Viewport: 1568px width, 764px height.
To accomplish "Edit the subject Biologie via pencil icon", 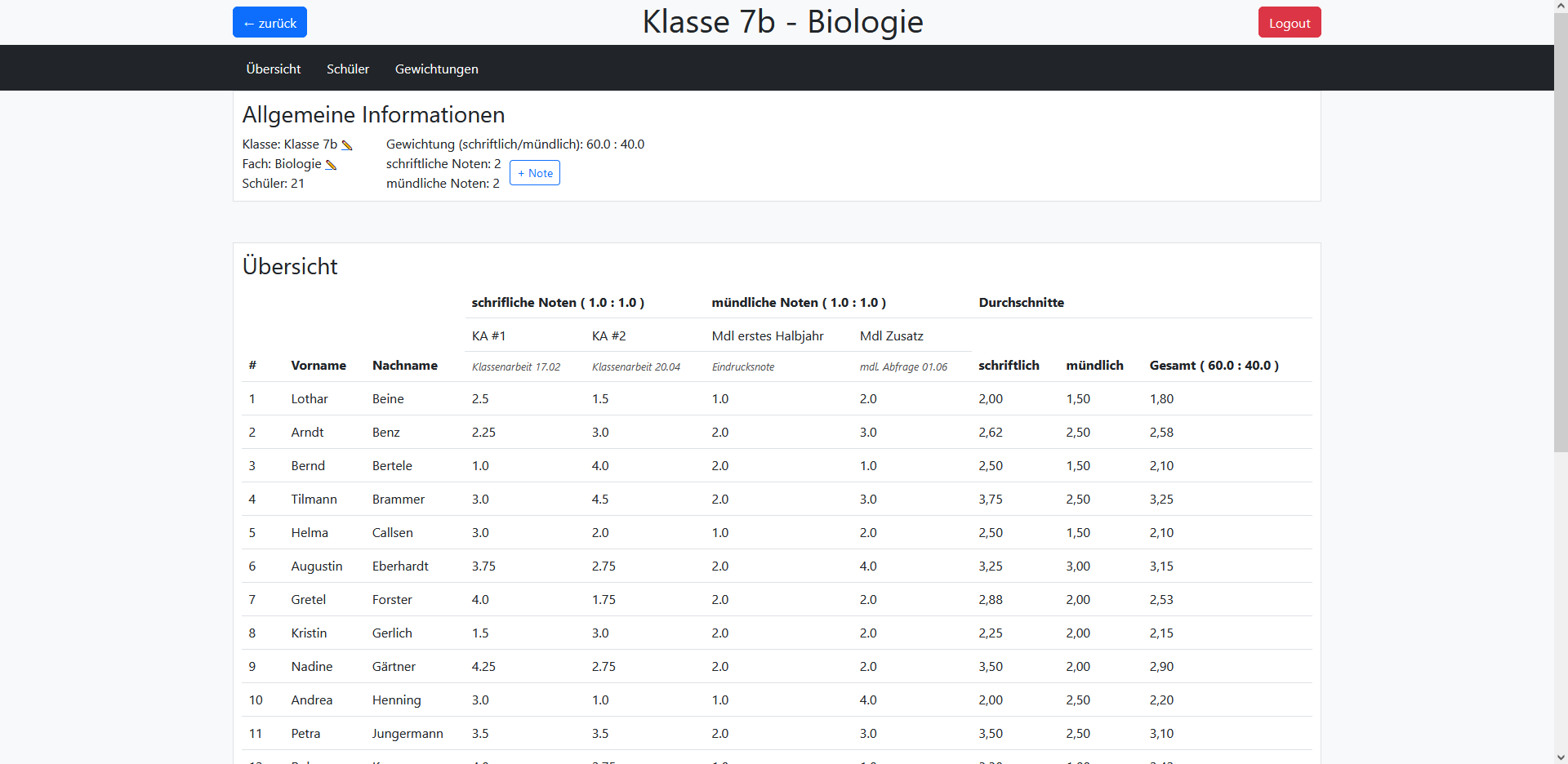I will pos(330,164).
